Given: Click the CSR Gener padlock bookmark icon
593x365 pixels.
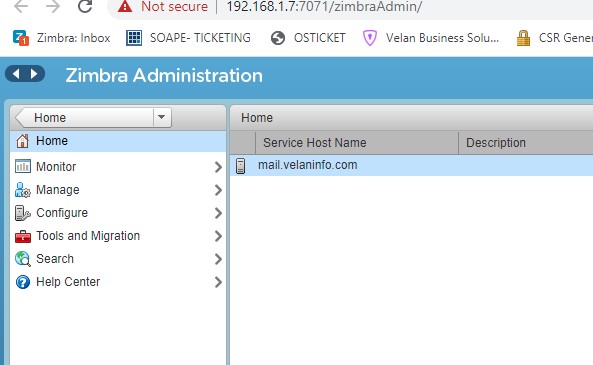Looking at the screenshot, I should tap(523, 38).
